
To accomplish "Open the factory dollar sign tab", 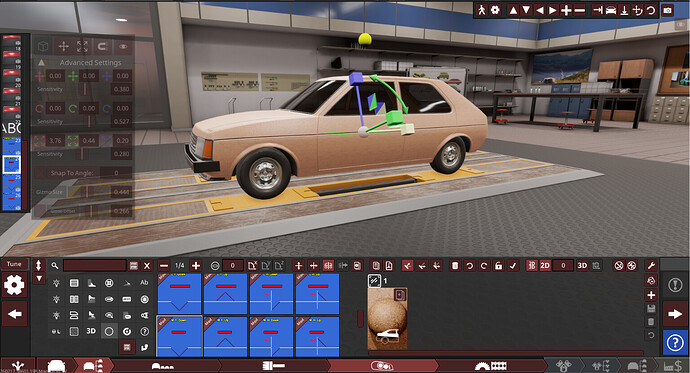I will [672, 366].
